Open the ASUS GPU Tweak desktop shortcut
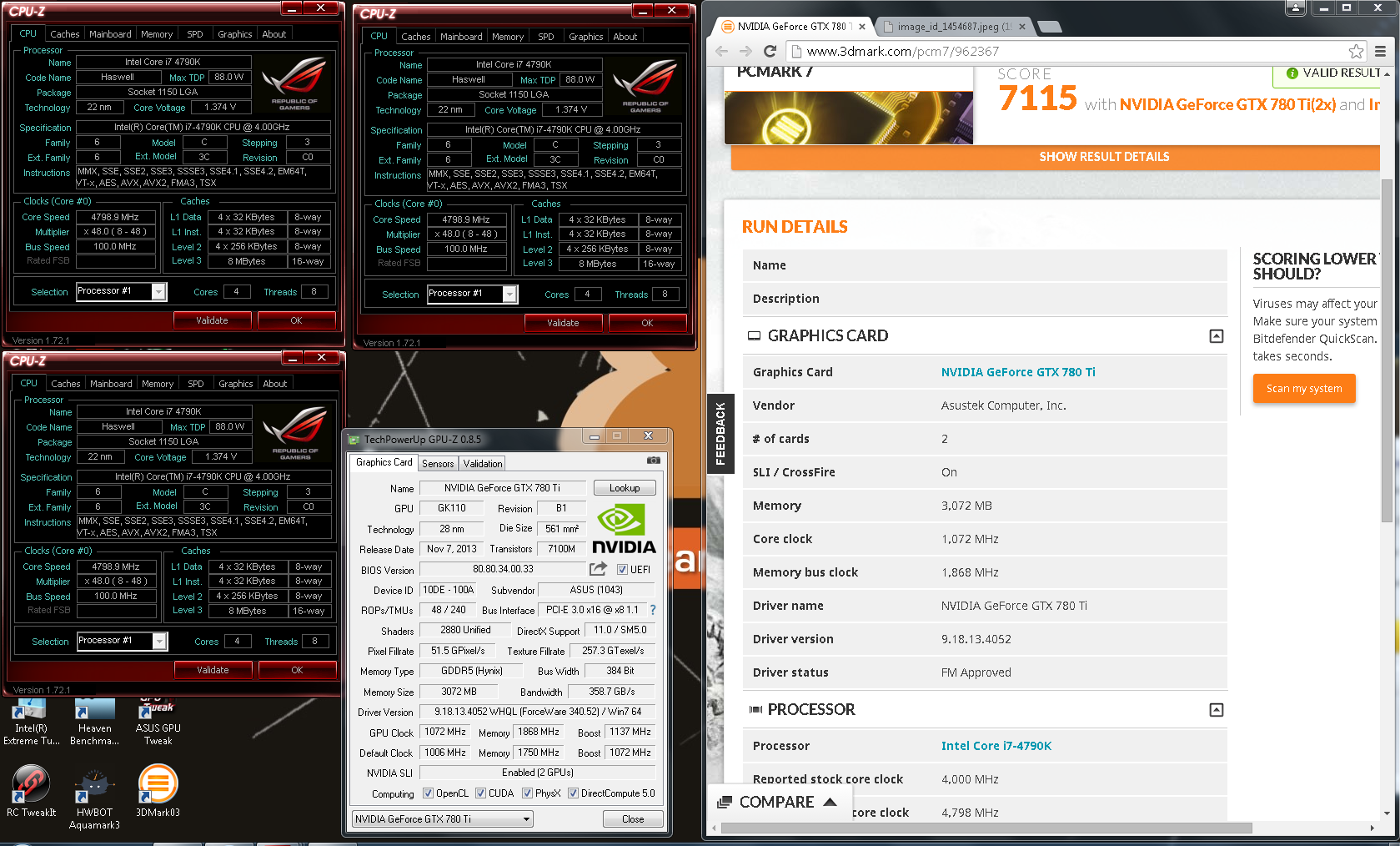 click(x=158, y=722)
